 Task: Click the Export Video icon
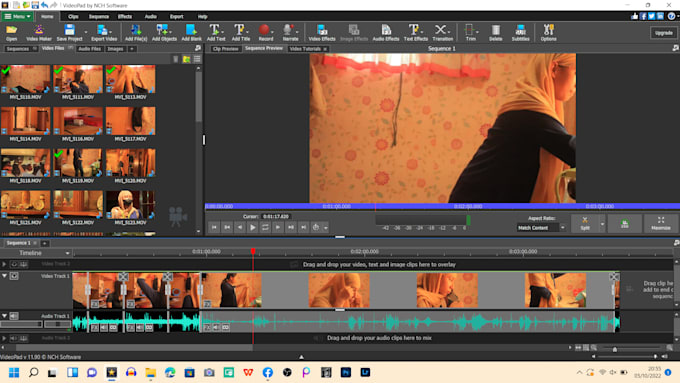(x=104, y=33)
